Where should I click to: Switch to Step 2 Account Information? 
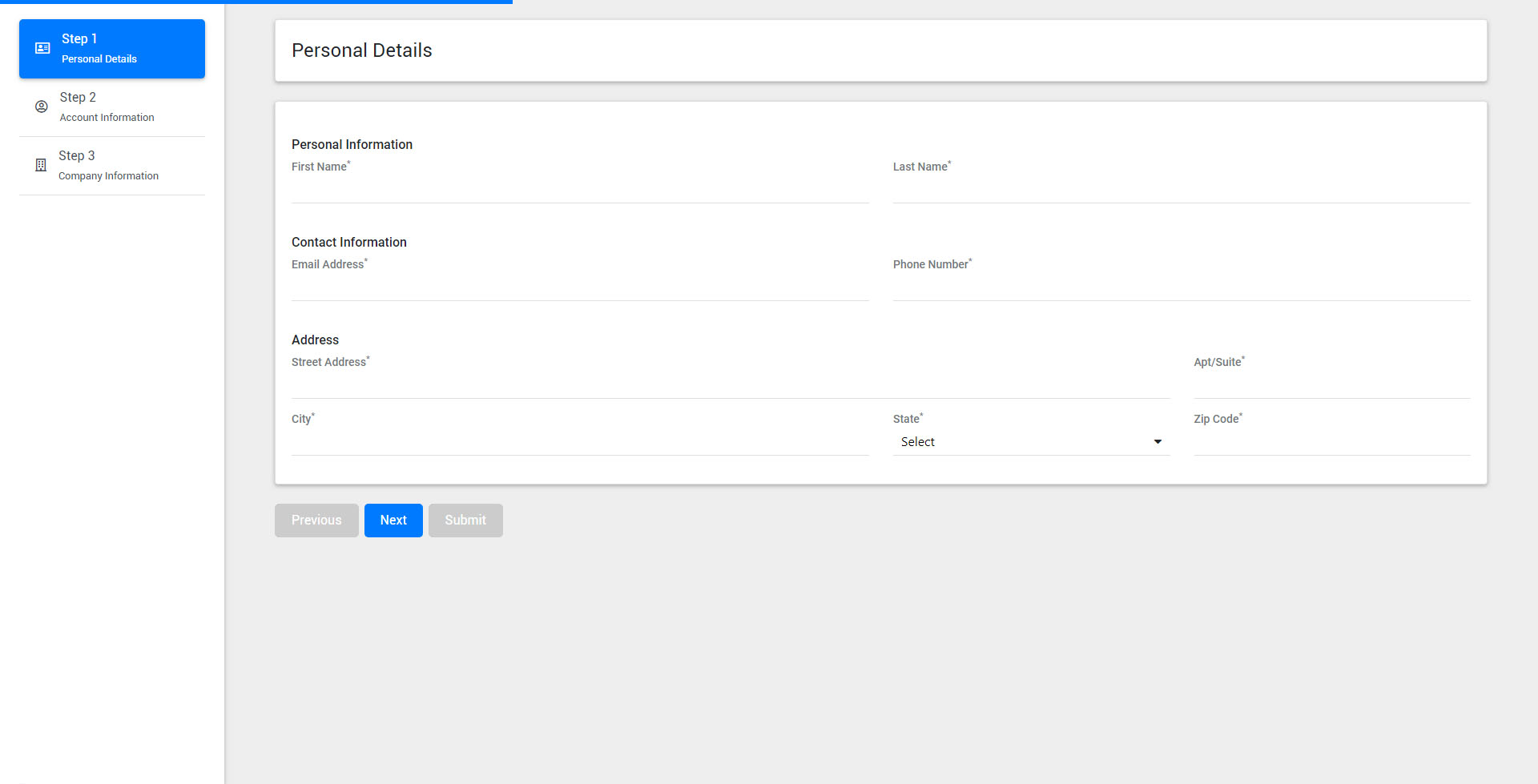tap(112, 107)
